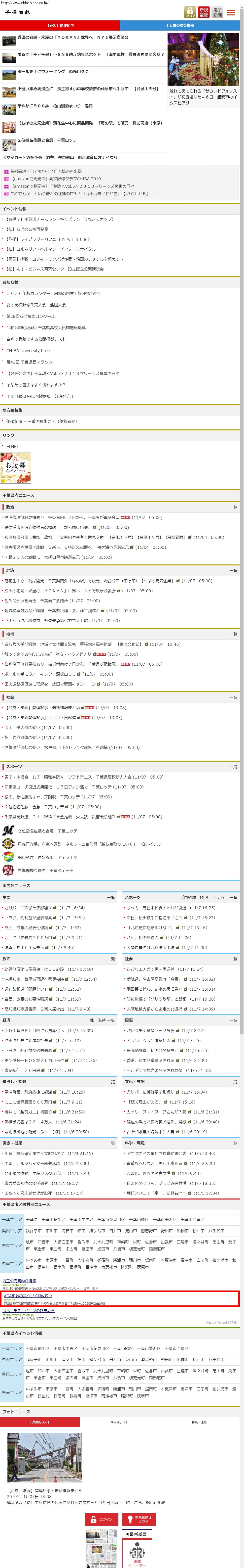Open the 電子新聞 header icon
The image size is (244, 1568).
point(217,12)
